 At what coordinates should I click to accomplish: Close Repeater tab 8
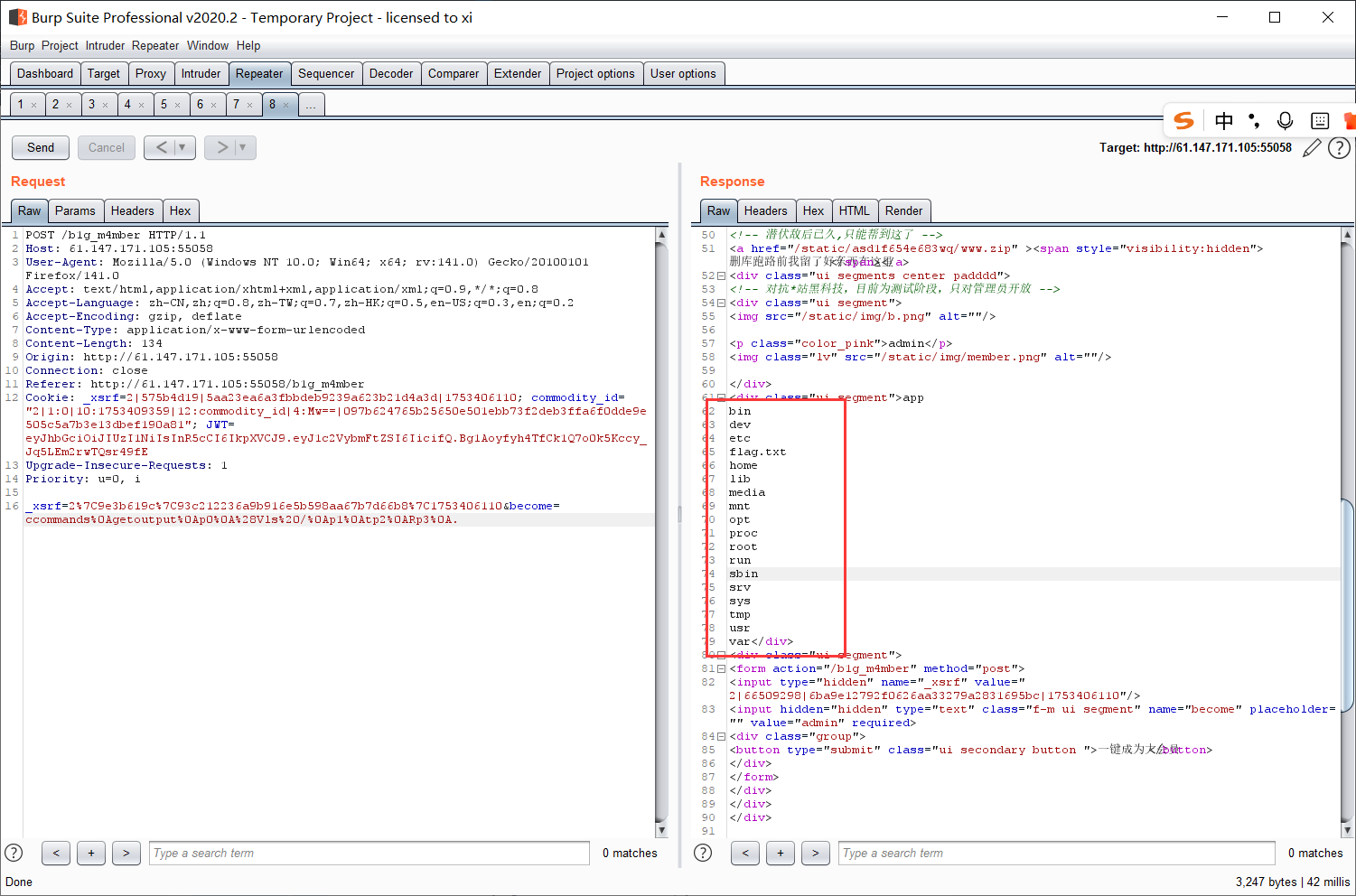click(x=285, y=105)
